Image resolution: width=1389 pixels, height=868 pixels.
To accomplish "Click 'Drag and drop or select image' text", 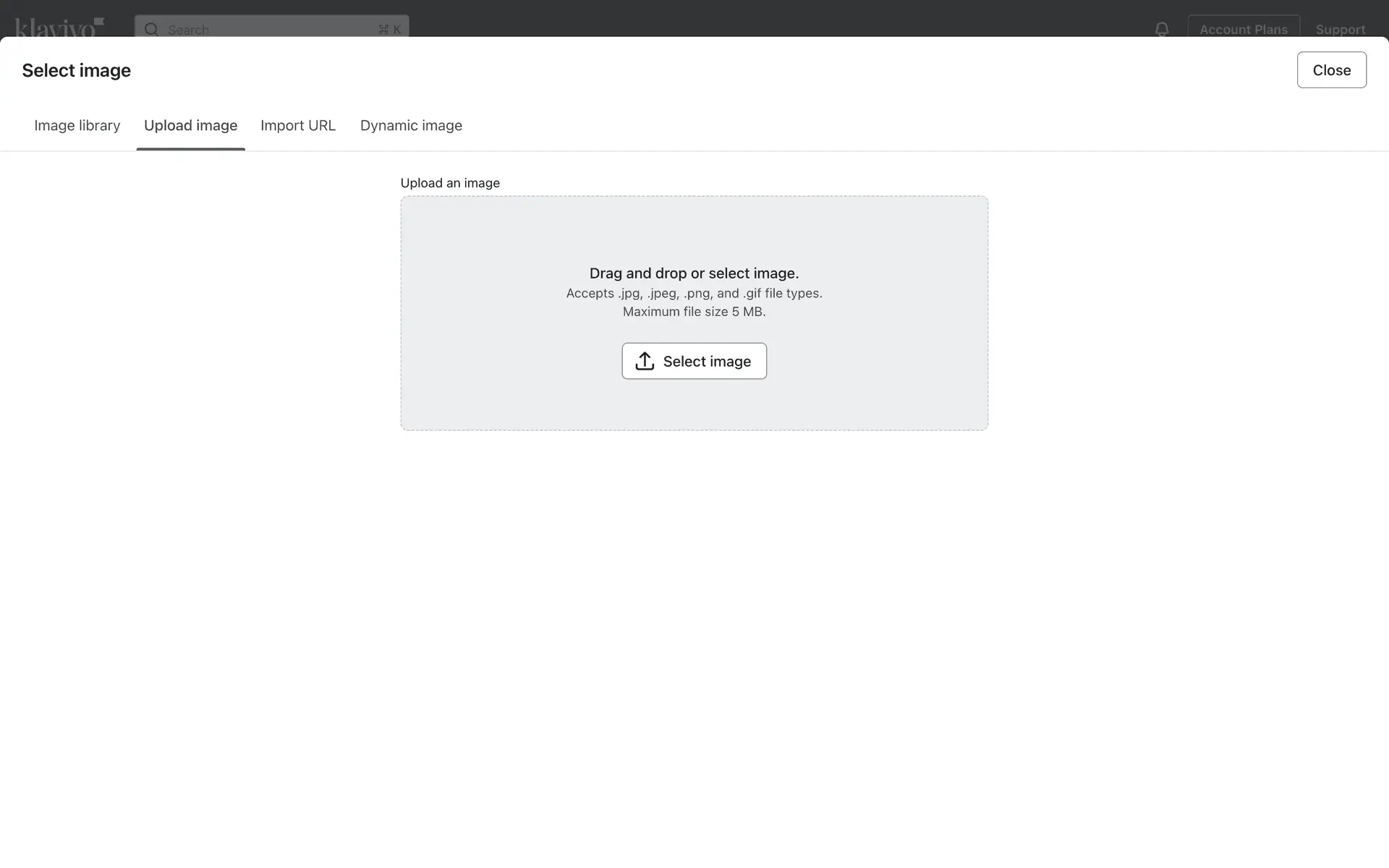I will 694,273.
